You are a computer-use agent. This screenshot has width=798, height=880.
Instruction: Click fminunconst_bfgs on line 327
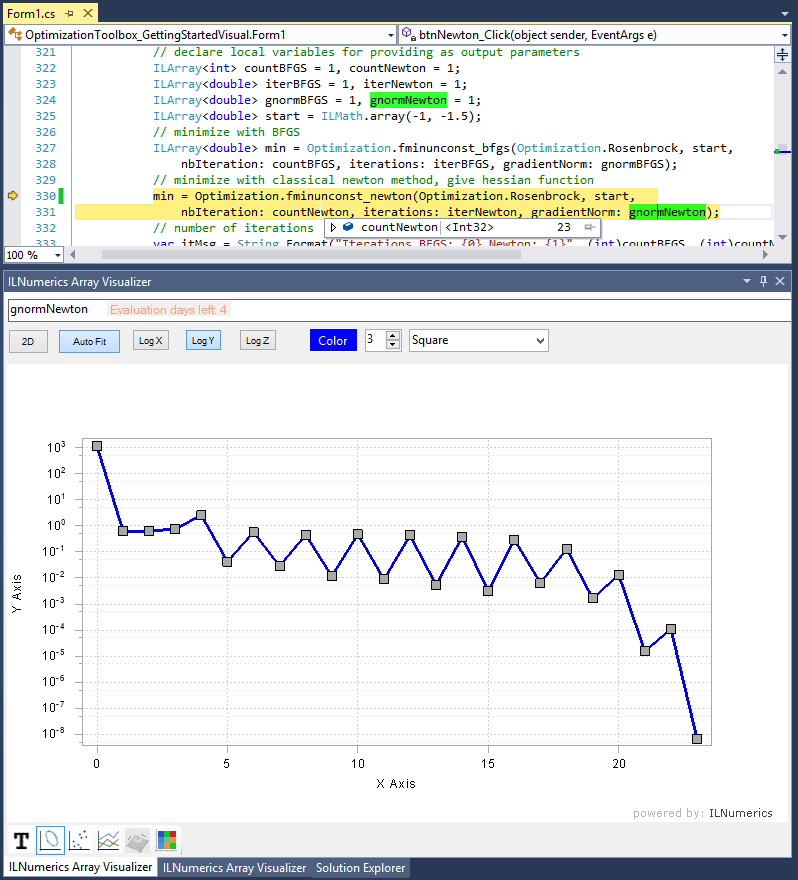pos(453,148)
